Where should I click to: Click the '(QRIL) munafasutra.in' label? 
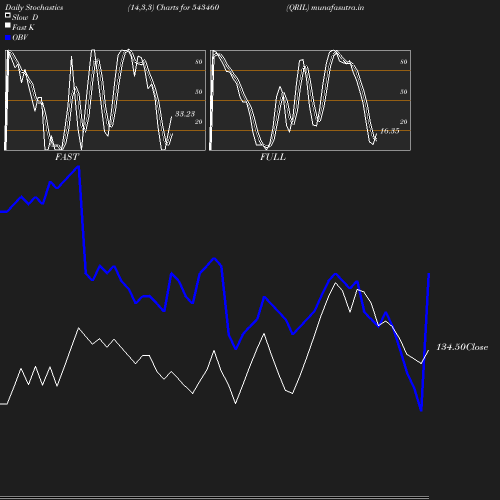(x=325, y=8)
